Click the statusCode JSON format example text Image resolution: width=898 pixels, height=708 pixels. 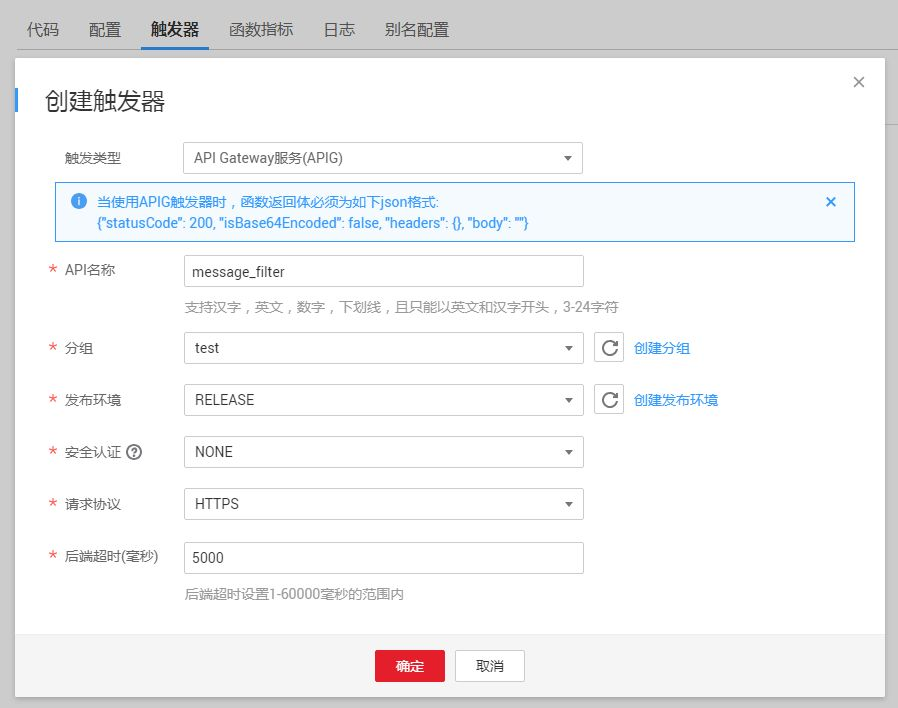[x=313, y=223]
